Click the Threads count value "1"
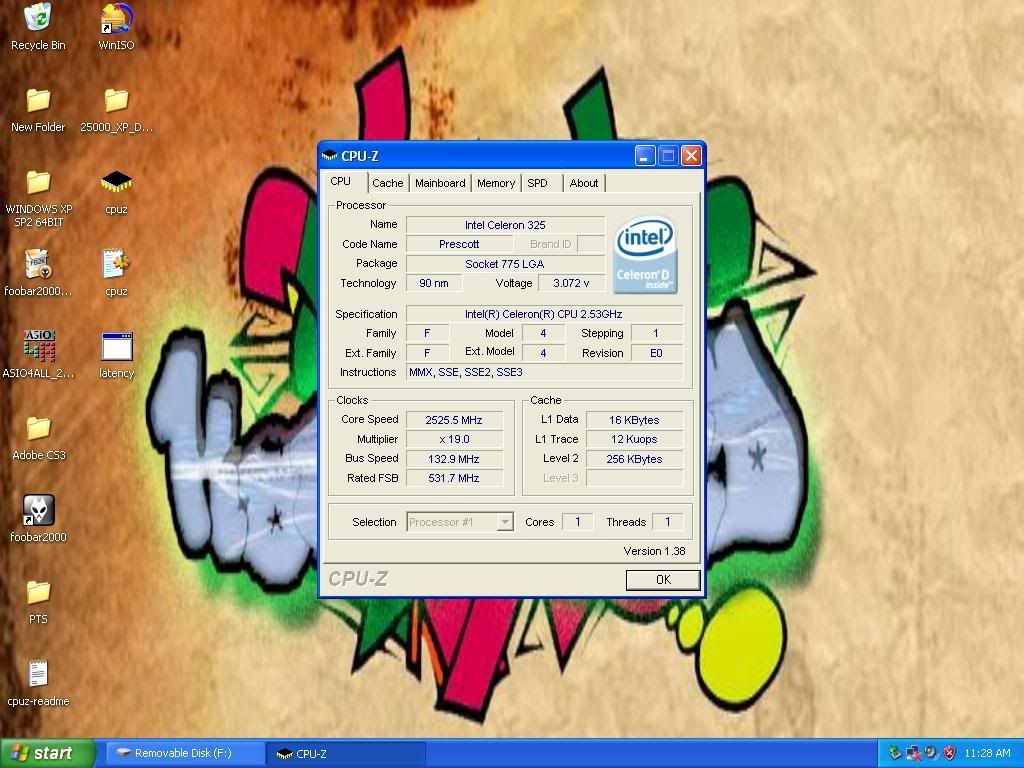Viewport: 1024px width, 768px height. pos(667,522)
